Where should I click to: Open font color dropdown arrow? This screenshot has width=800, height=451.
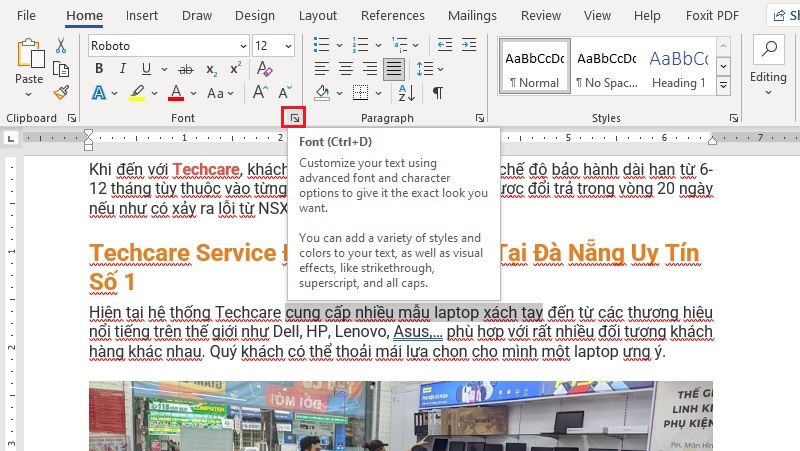coord(193,93)
